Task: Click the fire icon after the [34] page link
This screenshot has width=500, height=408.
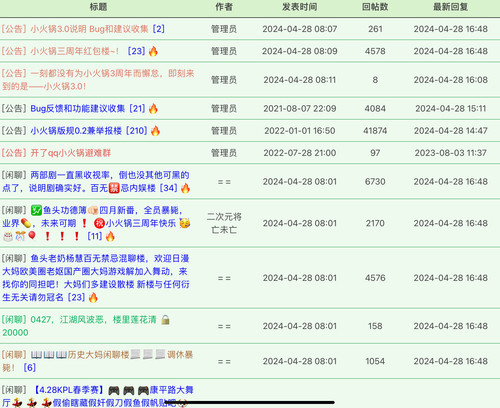Action: tap(185, 188)
